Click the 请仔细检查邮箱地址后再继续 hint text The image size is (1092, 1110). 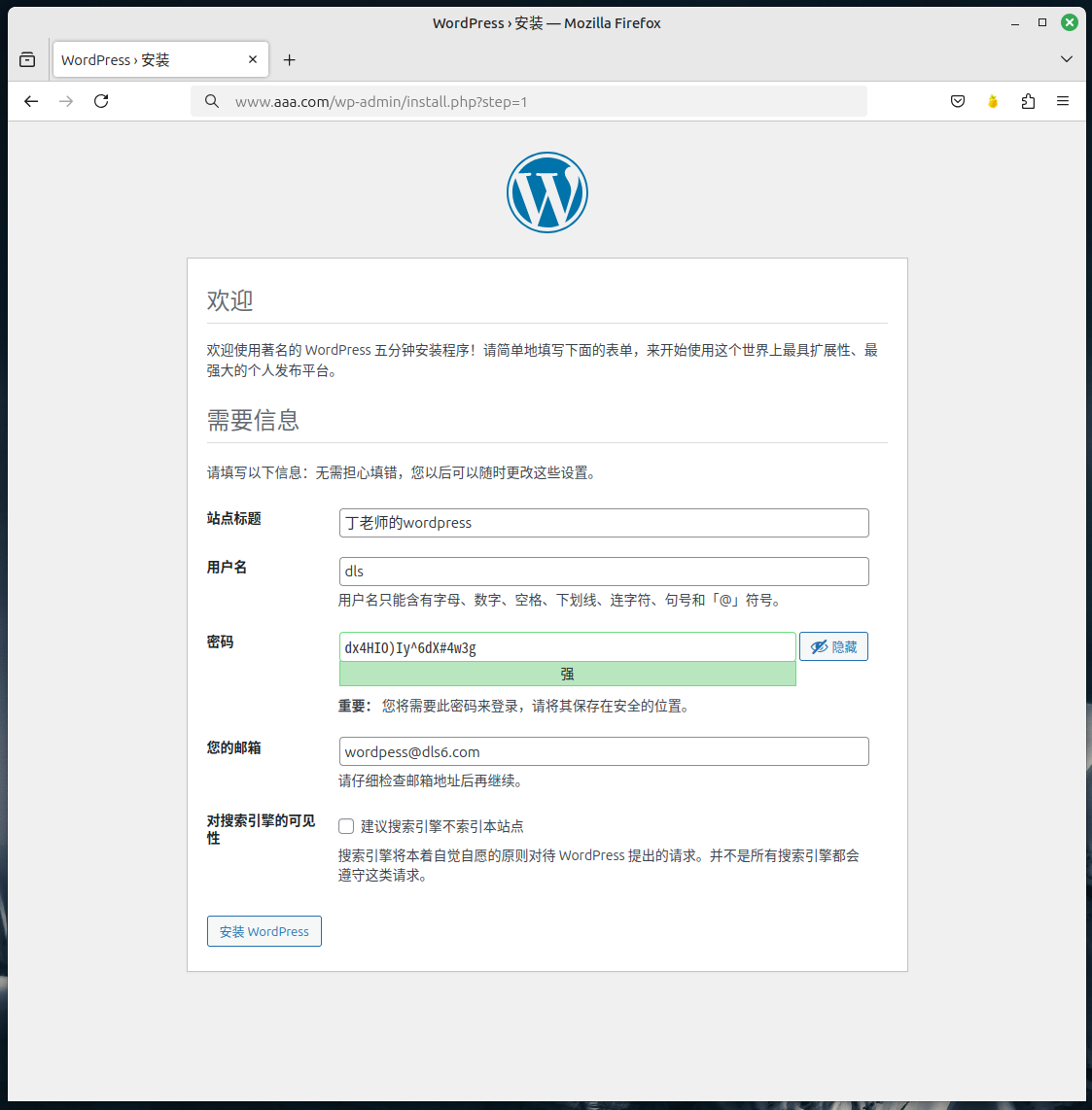[432, 780]
